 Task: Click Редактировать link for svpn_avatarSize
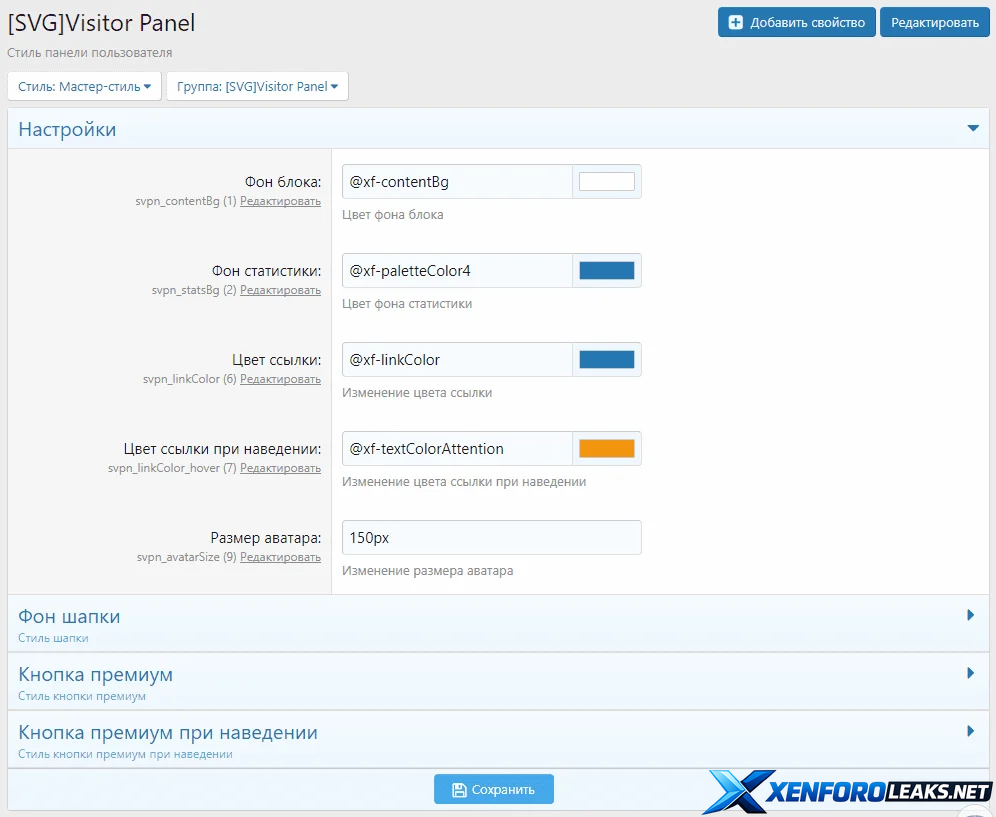280,557
